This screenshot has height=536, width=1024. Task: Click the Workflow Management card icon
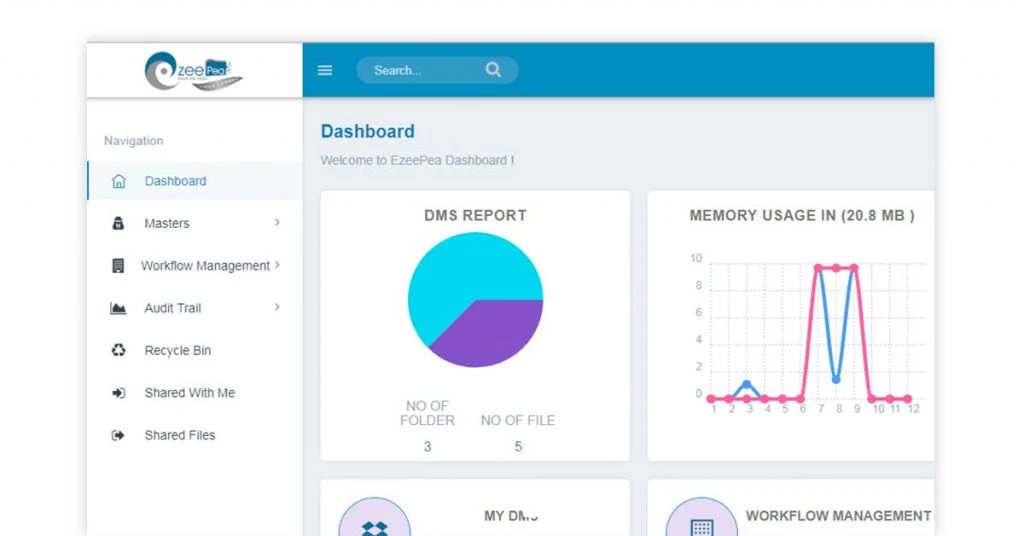pos(702,526)
